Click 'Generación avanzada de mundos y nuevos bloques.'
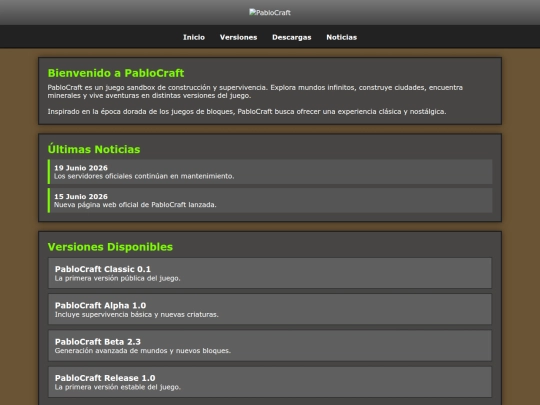Viewport: 540px width, 405px height. click(x=143, y=351)
